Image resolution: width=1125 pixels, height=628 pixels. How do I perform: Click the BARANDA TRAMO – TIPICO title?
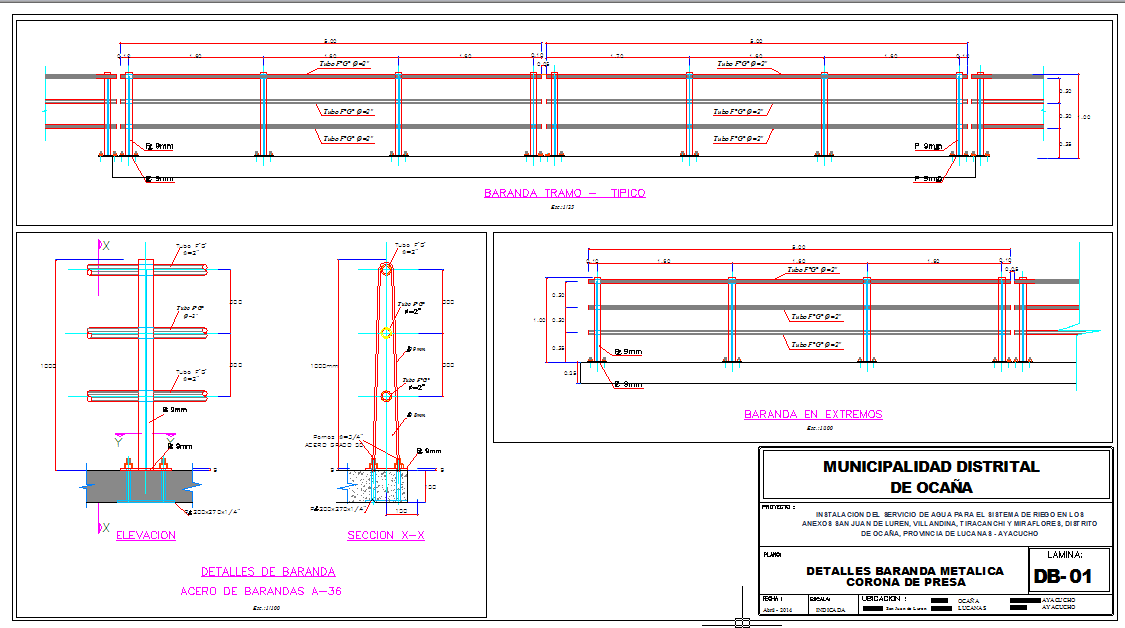click(x=564, y=193)
